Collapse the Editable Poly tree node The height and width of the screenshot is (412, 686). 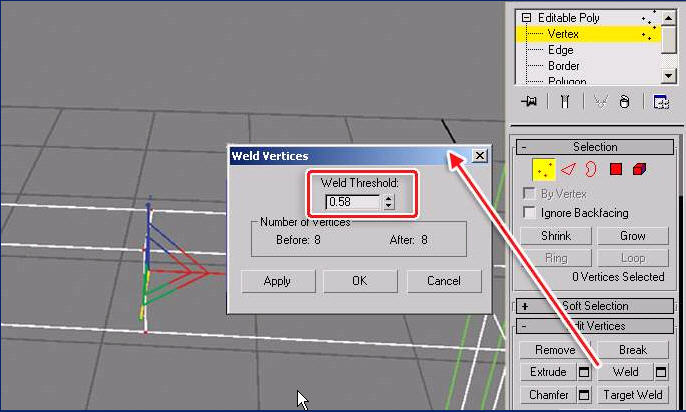[526, 18]
